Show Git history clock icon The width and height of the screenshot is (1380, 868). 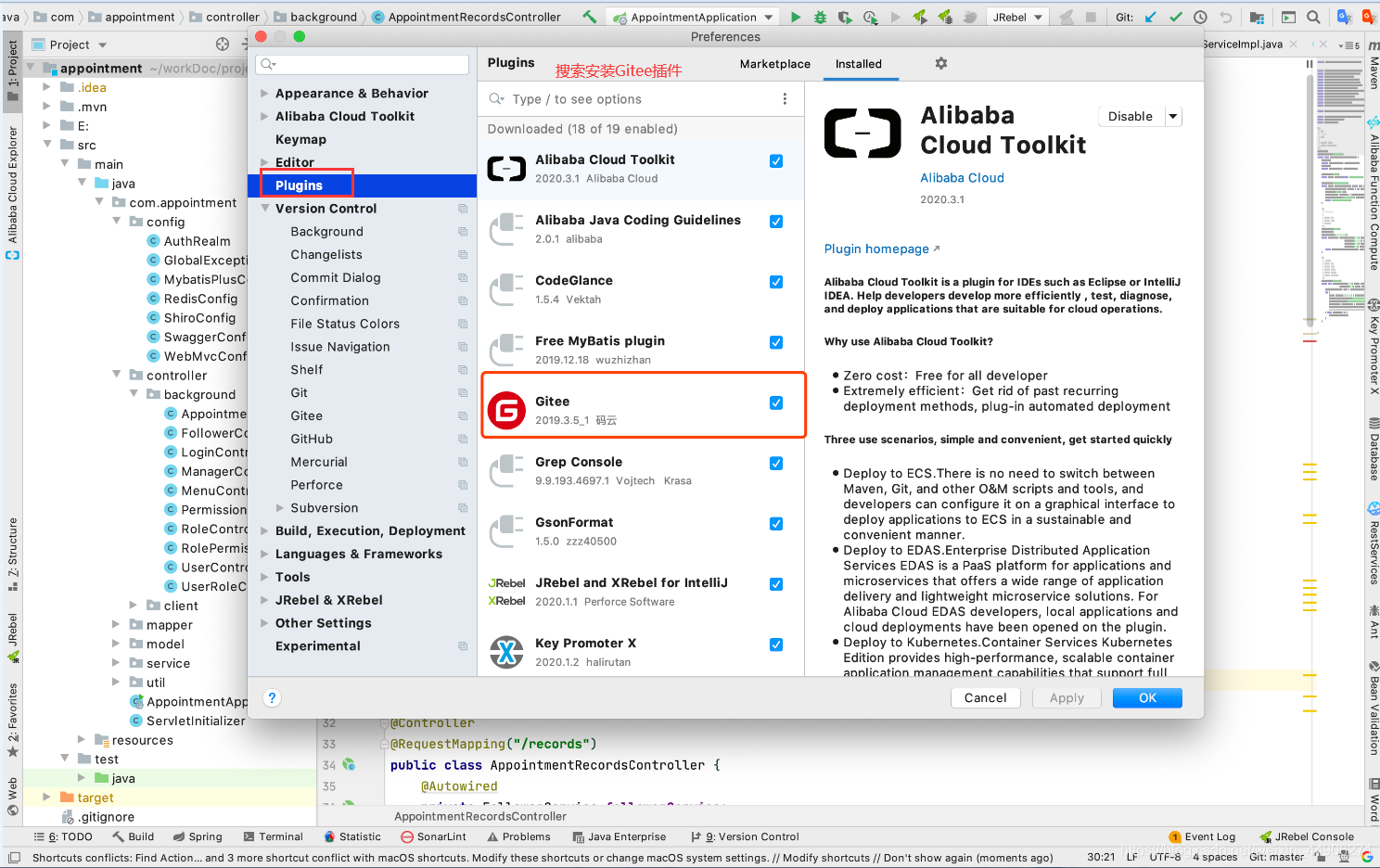tap(1200, 17)
